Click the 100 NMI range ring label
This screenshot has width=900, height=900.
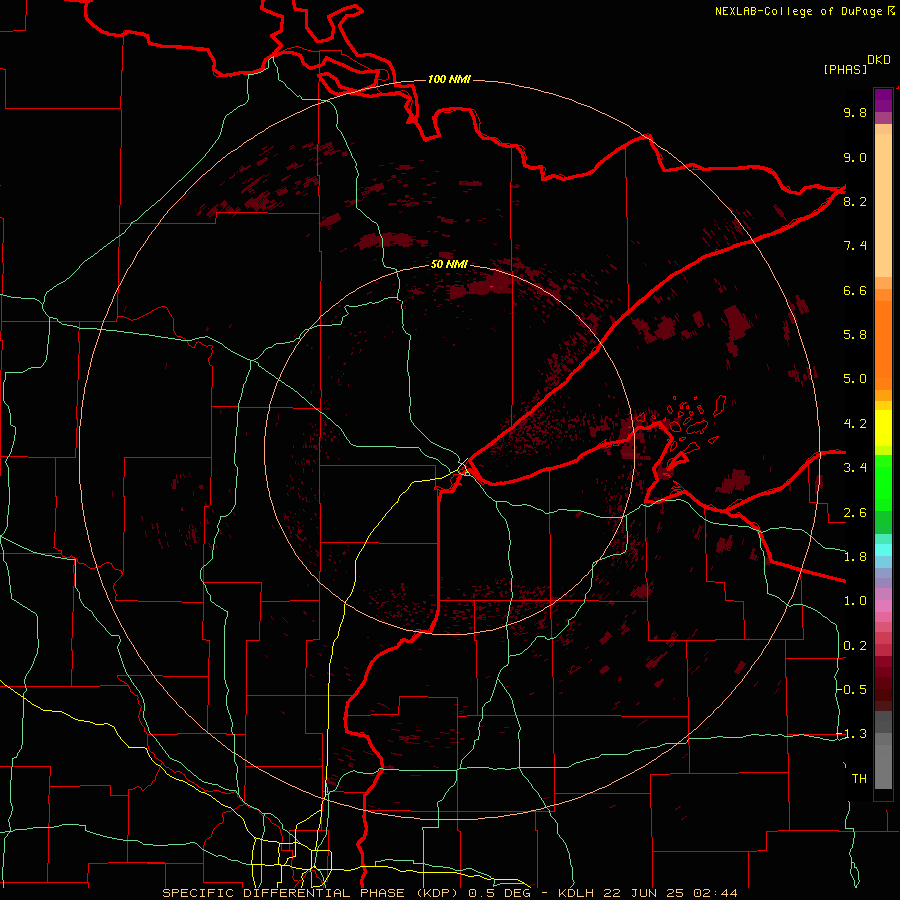449,79
